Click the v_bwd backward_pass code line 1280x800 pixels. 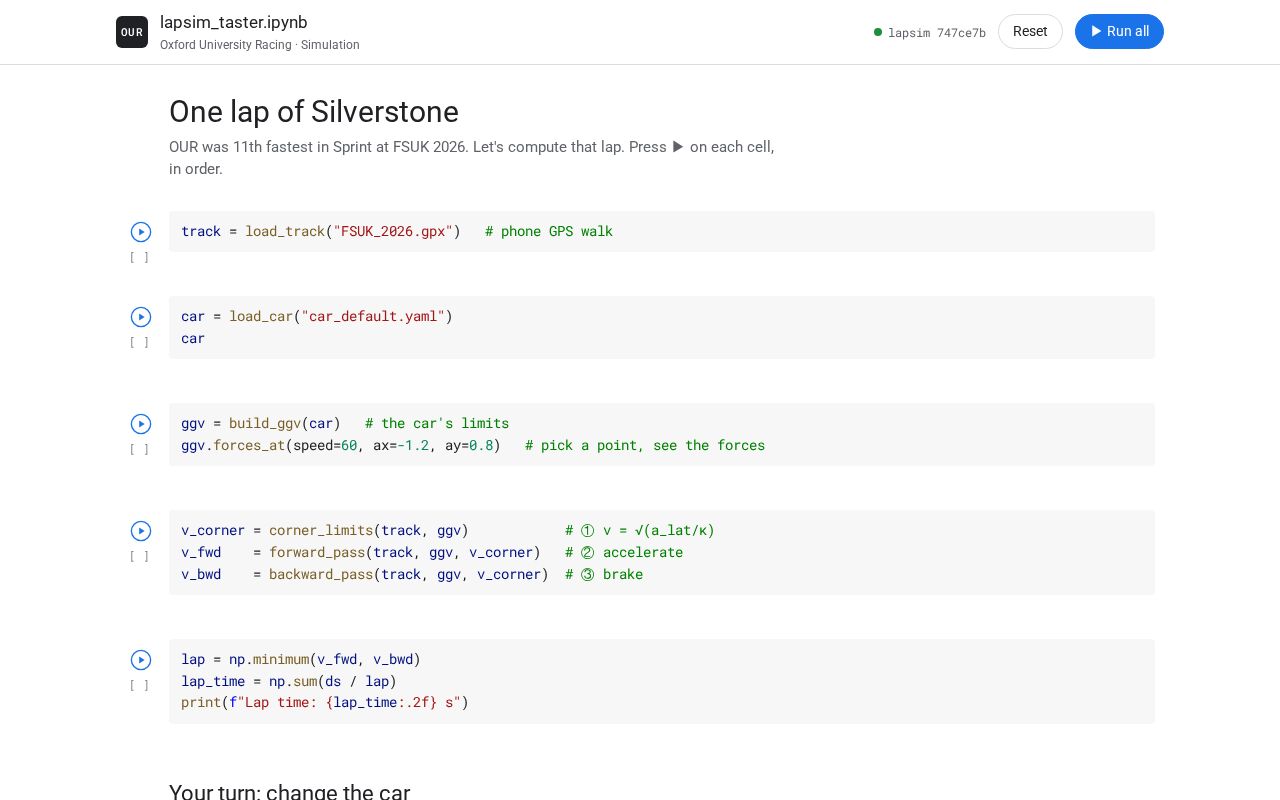tap(412, 574)
